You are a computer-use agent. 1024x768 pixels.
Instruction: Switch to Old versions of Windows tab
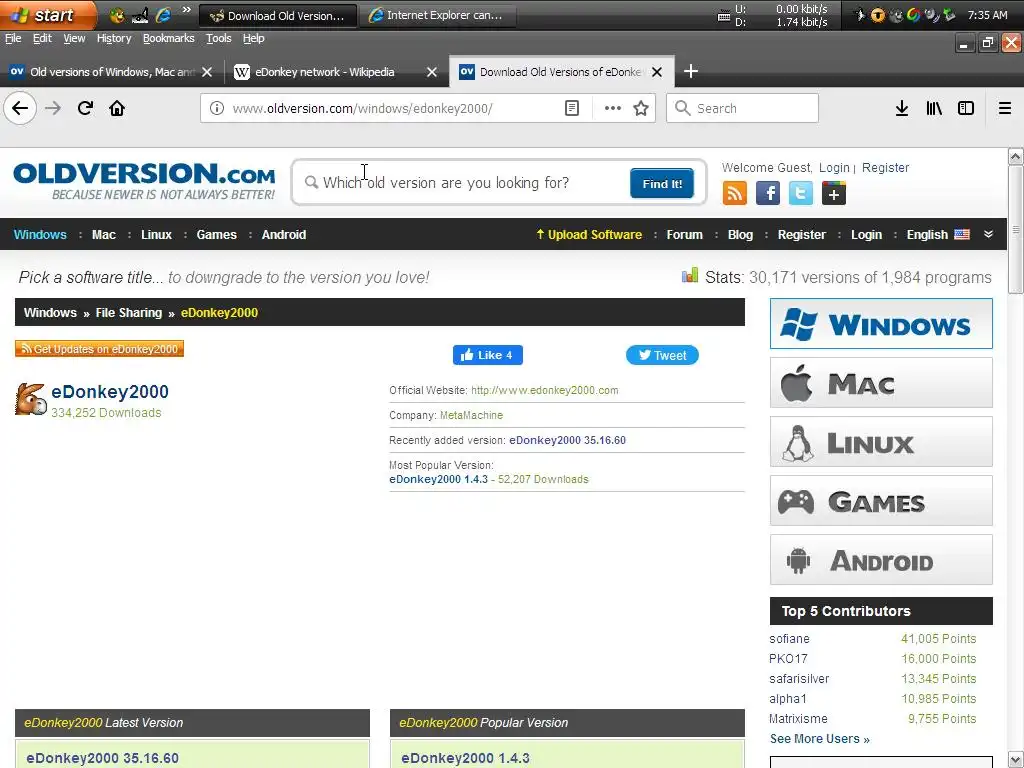[104, 72]
